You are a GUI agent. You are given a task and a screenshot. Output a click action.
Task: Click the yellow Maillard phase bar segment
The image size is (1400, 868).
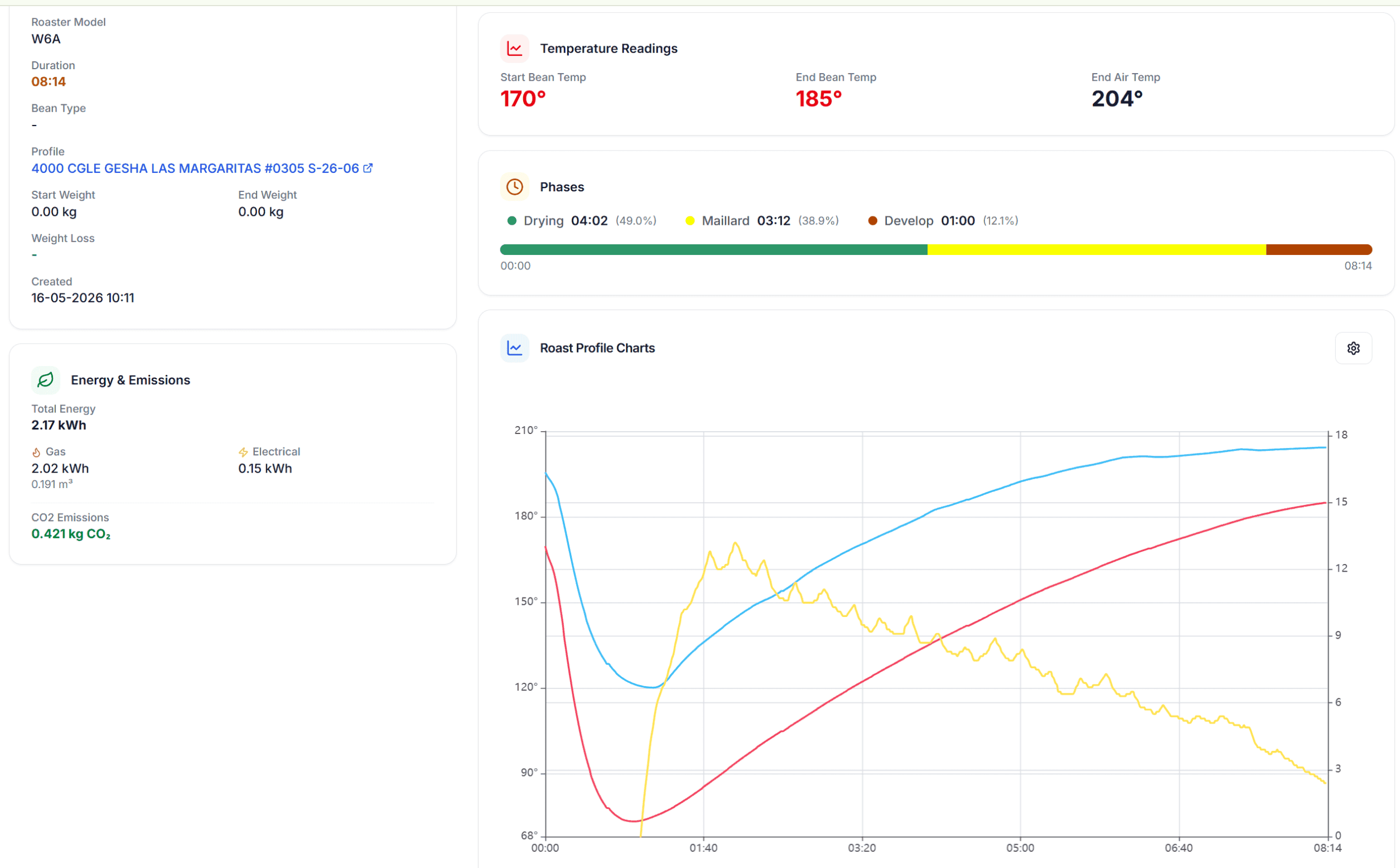click(1097, 250)
